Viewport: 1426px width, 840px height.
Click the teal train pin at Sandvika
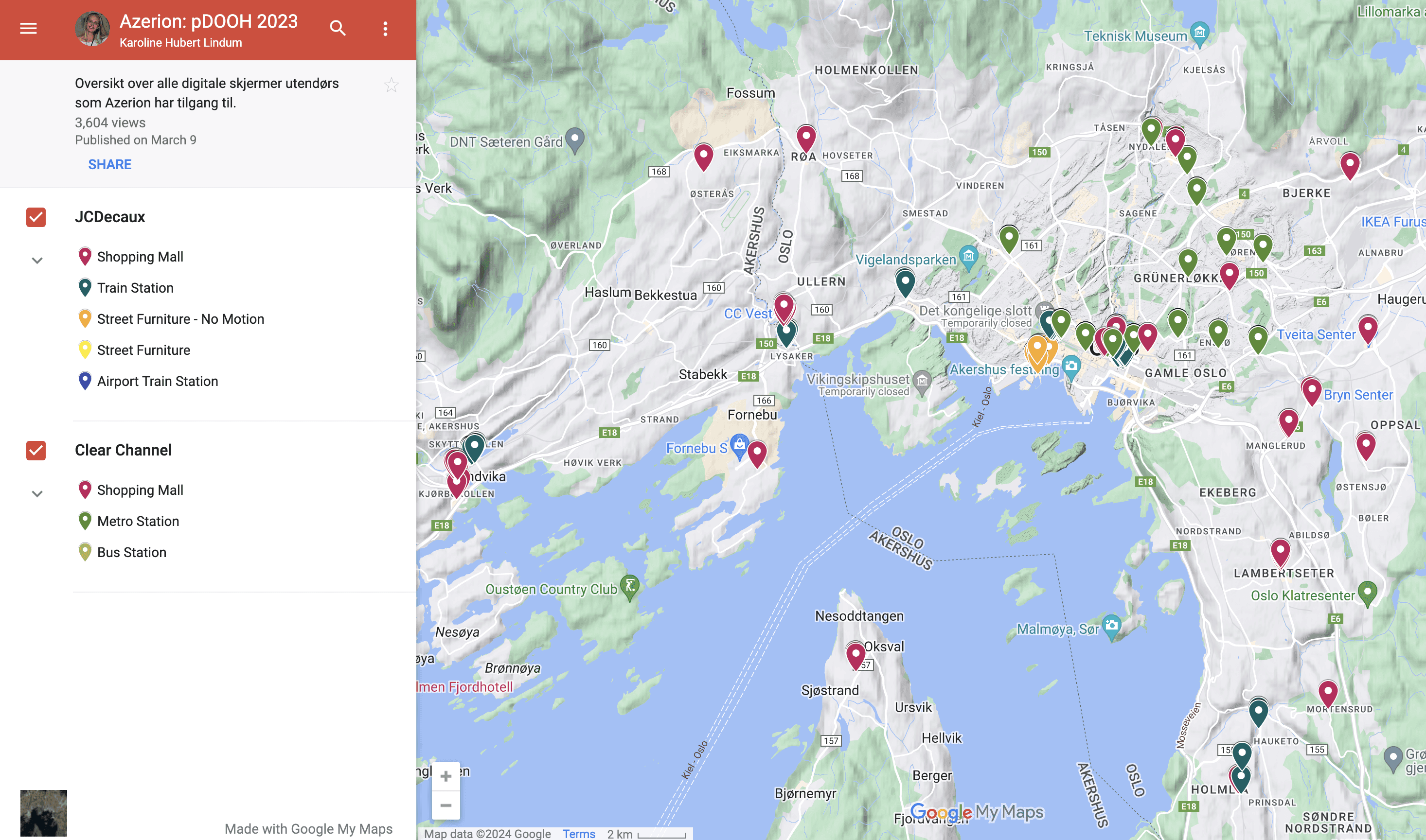coord(475,448)
